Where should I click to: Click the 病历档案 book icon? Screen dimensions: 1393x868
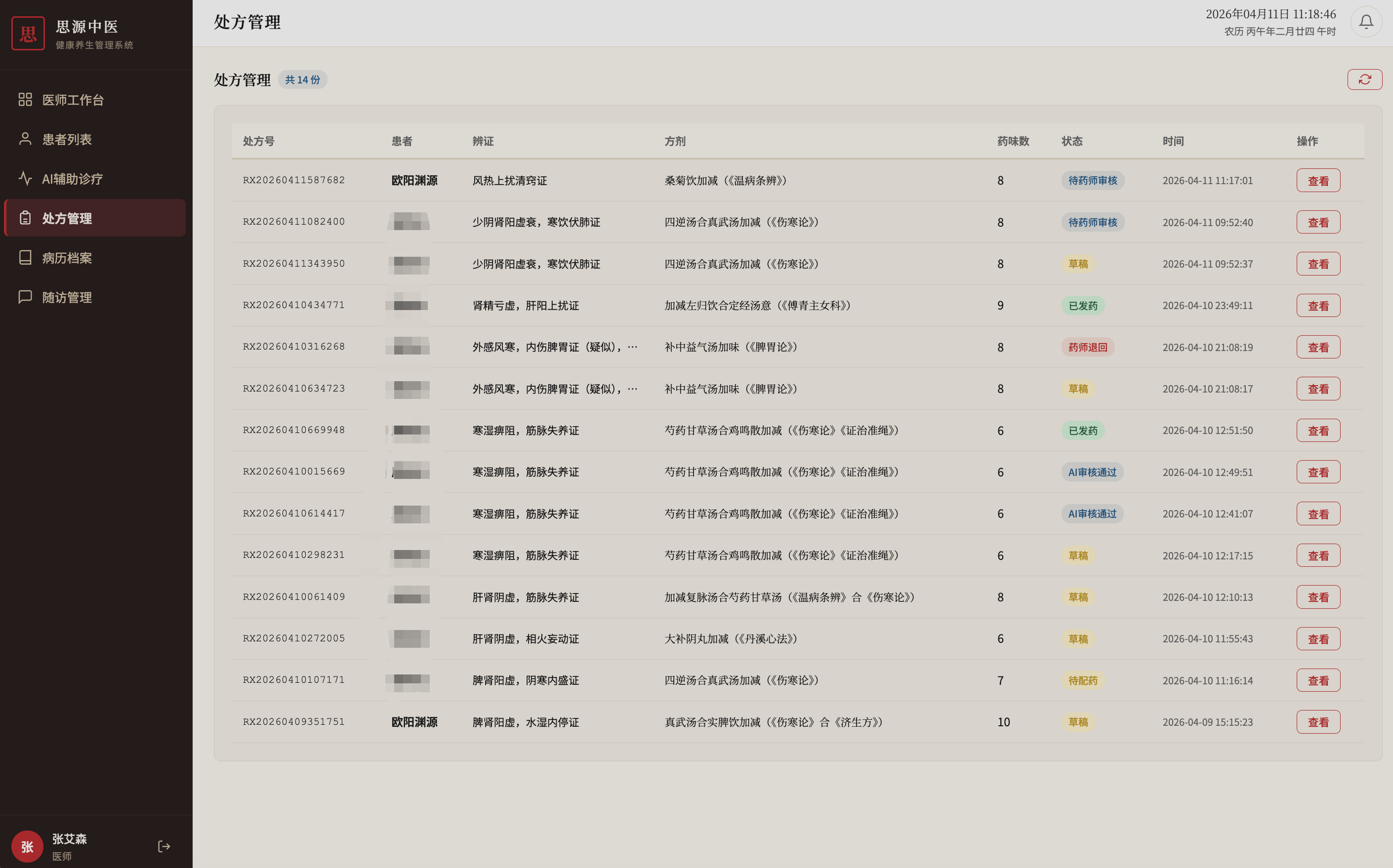coord(25,257)
